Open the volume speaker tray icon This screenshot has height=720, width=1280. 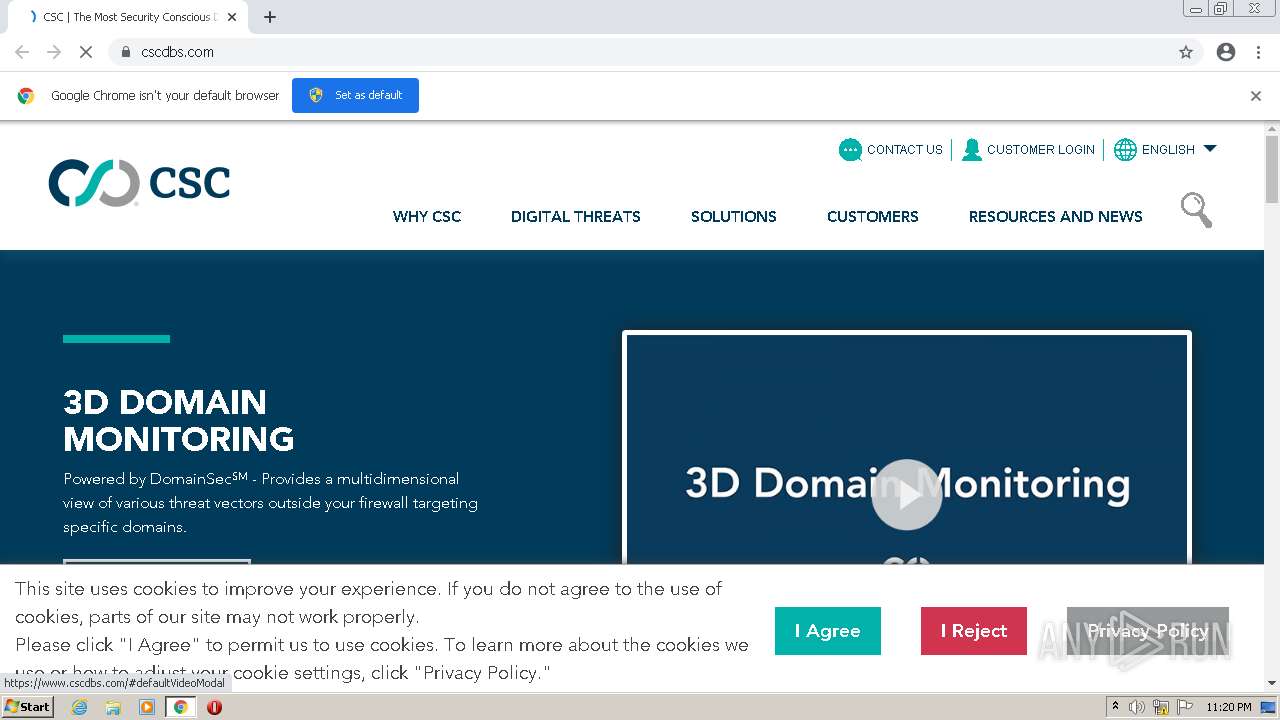[x=1137, y=707]
